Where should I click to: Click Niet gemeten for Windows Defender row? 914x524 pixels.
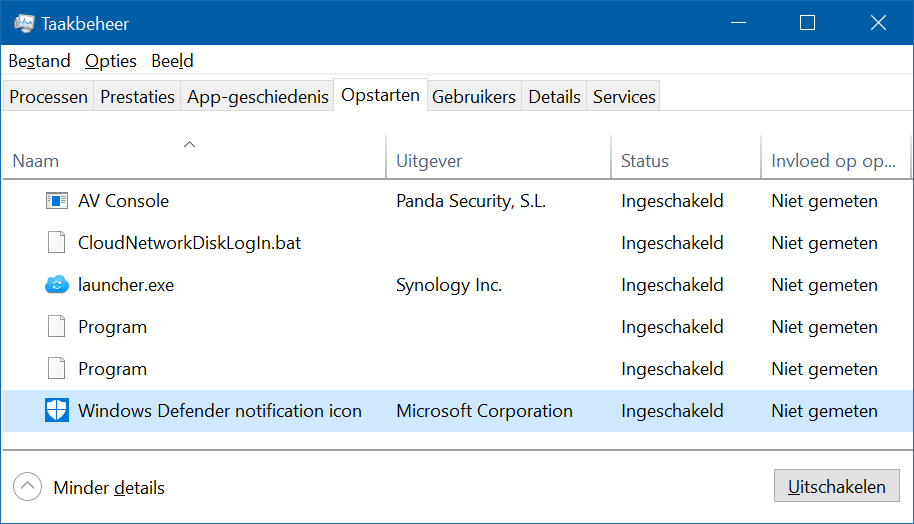tap(824, 411)
